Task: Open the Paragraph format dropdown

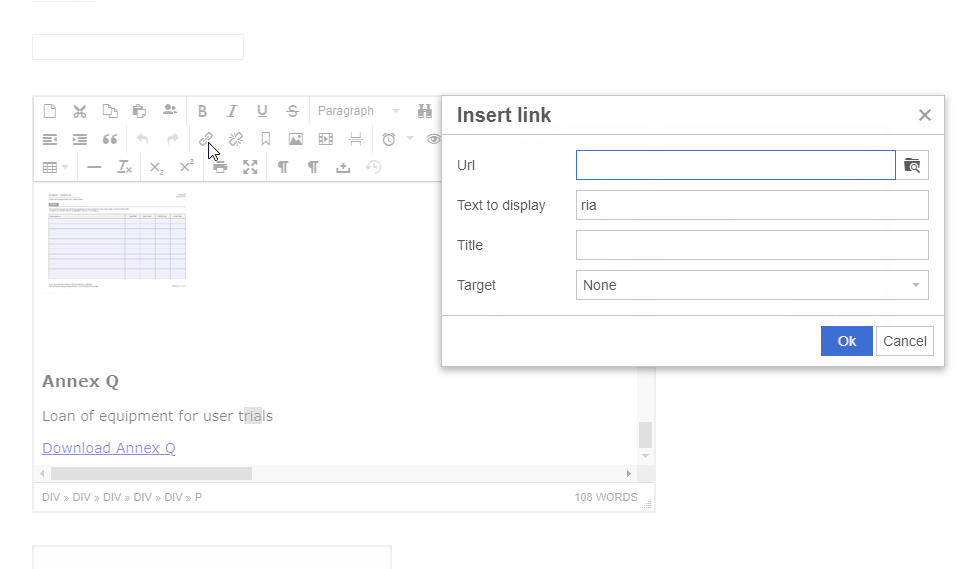Action: pos(358,111)
